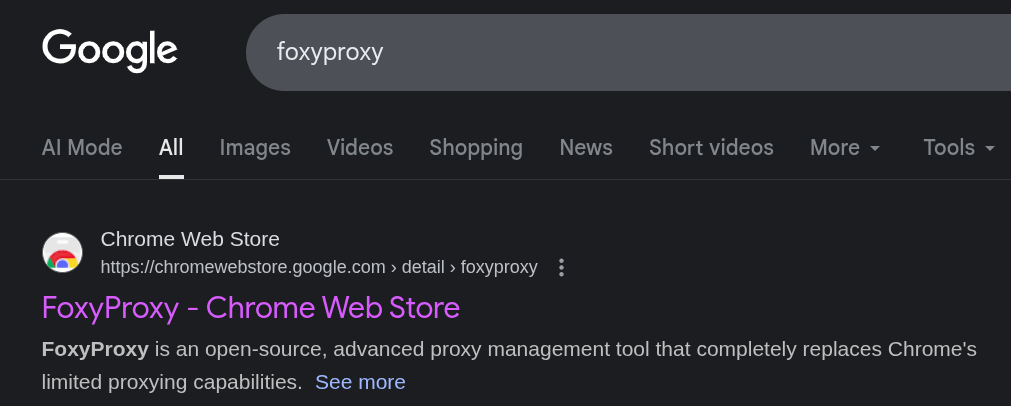Screen dimensions: 1011x406
Task: Click See more in the result snippet
Action: pos(360,382)
